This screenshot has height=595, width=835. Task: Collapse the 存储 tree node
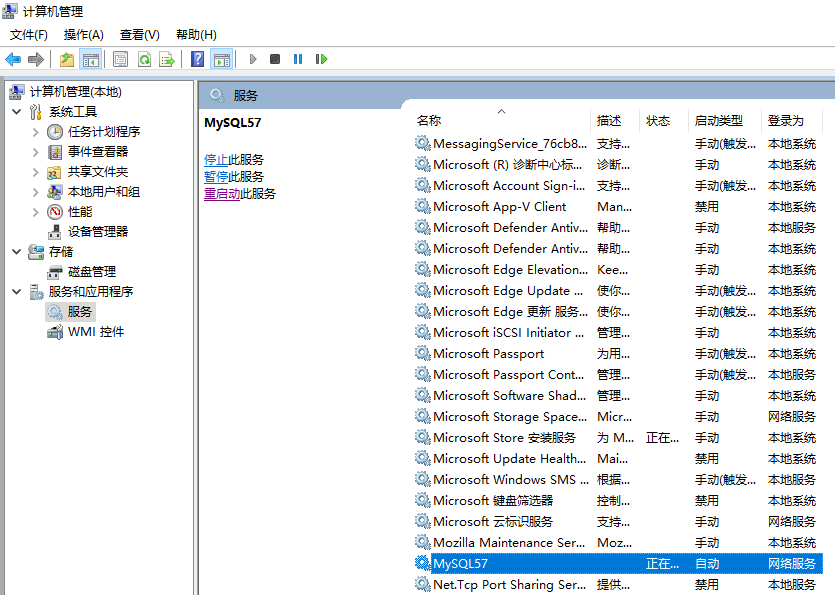coord(17,251)
